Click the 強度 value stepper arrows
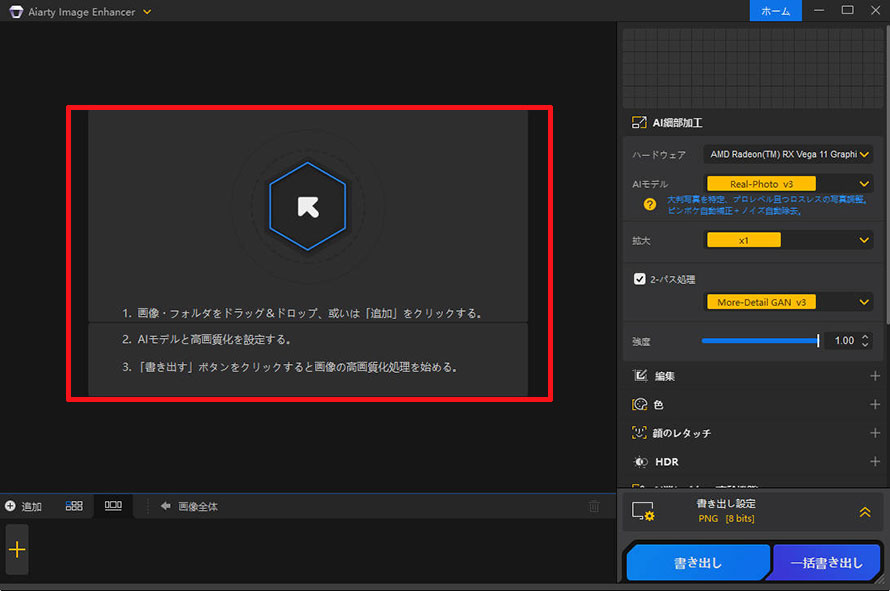This screenshot has height=591, width=890. click(x=865, y=341)
